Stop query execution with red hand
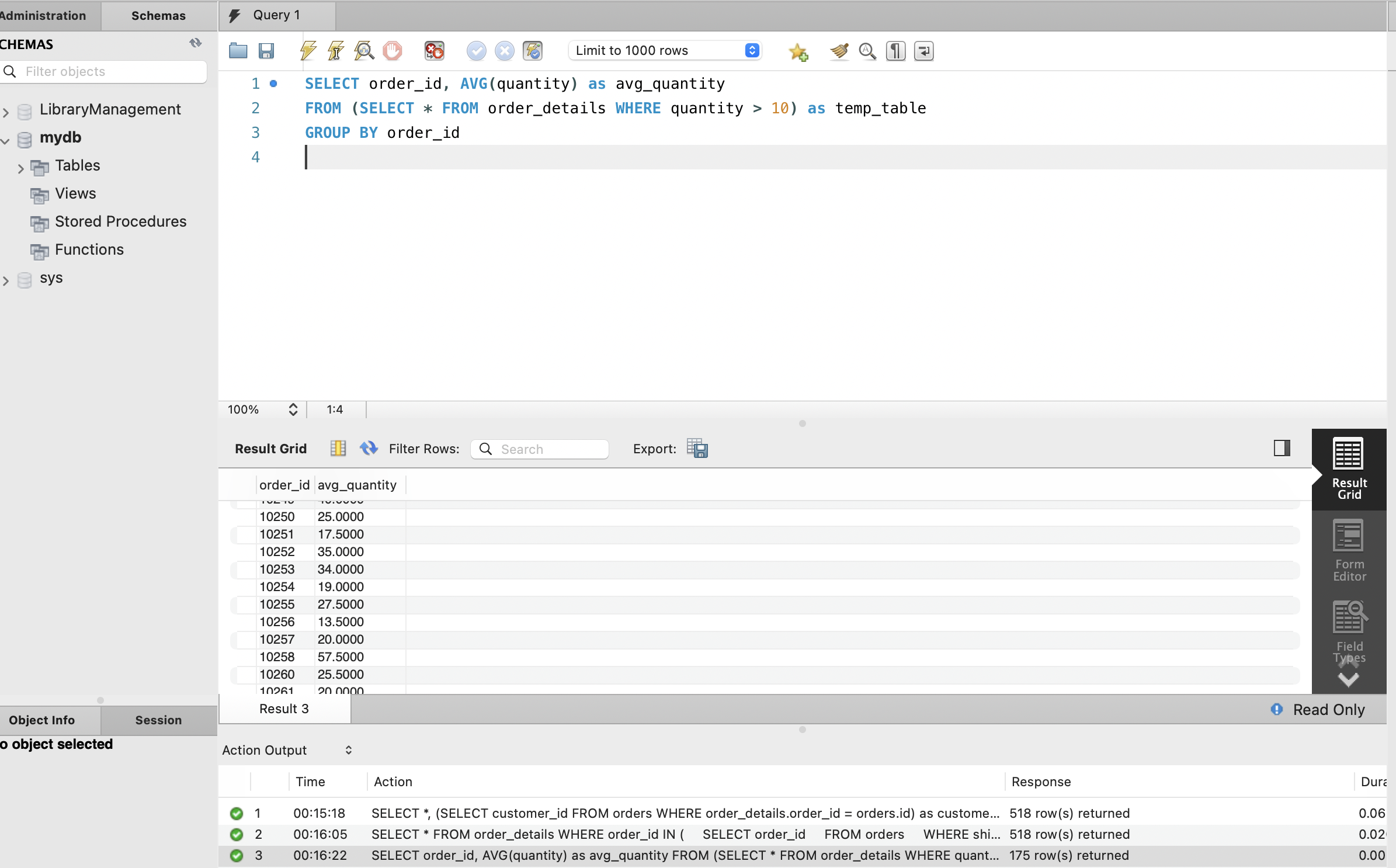1396x868 pixels. 393,51
